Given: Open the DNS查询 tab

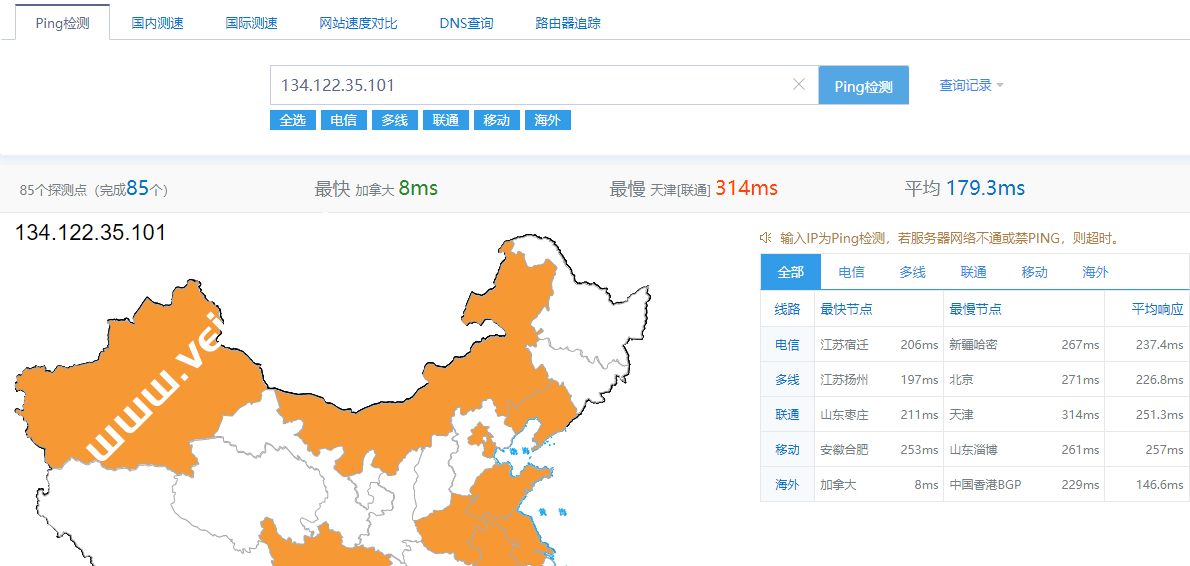Looking at the screenshot, I should 466,23.
